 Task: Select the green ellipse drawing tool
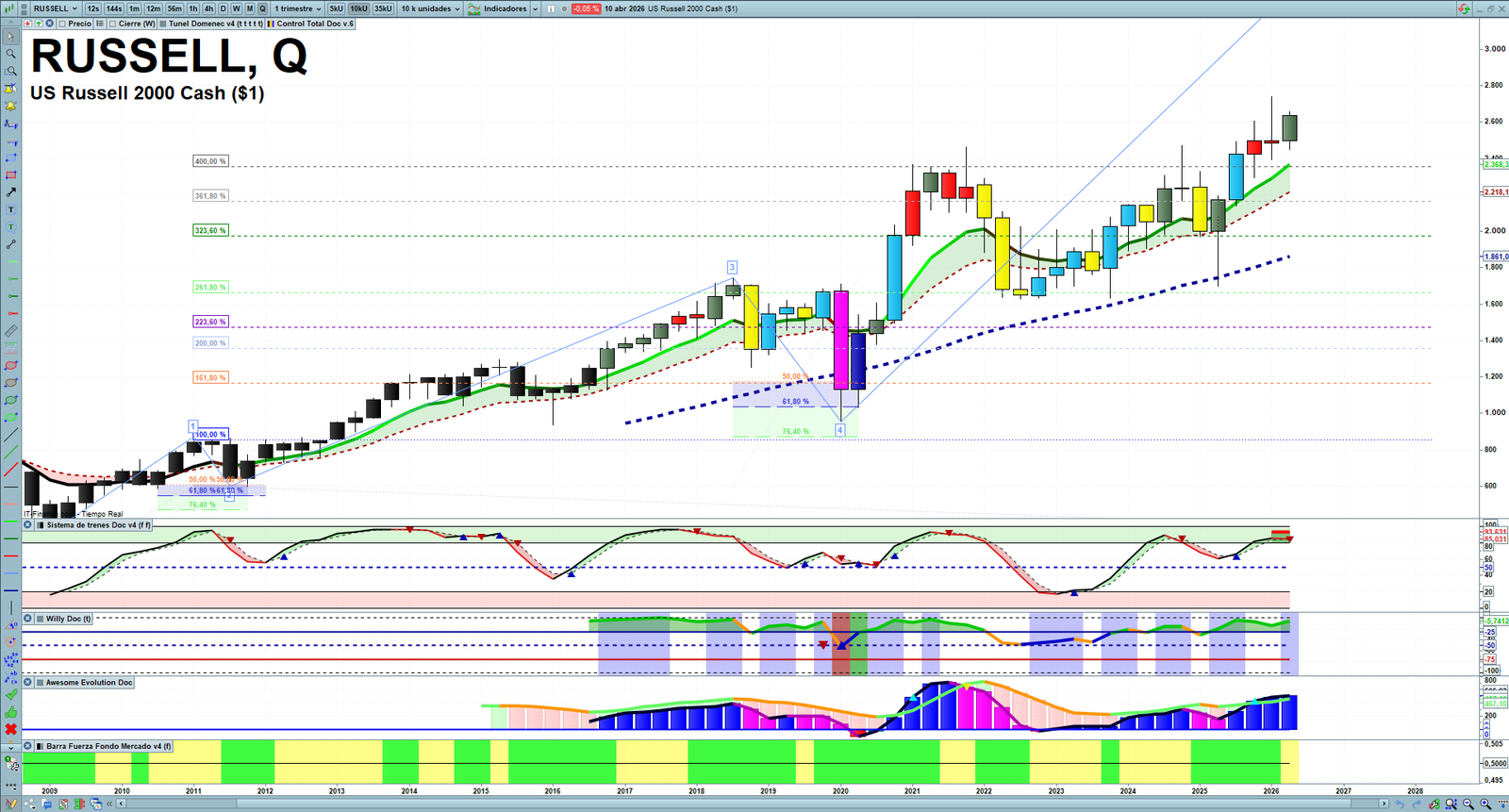10,400
